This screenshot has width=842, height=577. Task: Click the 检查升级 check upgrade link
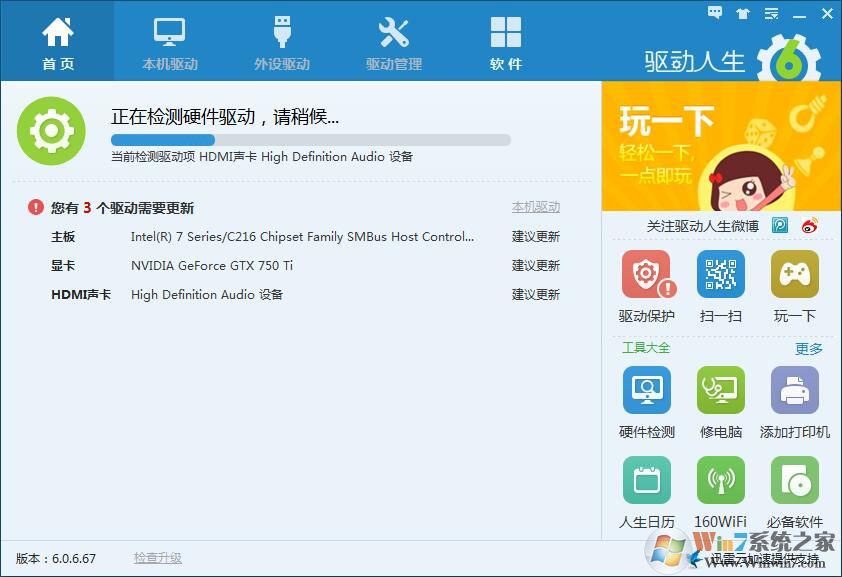click(x=158, y=558)
